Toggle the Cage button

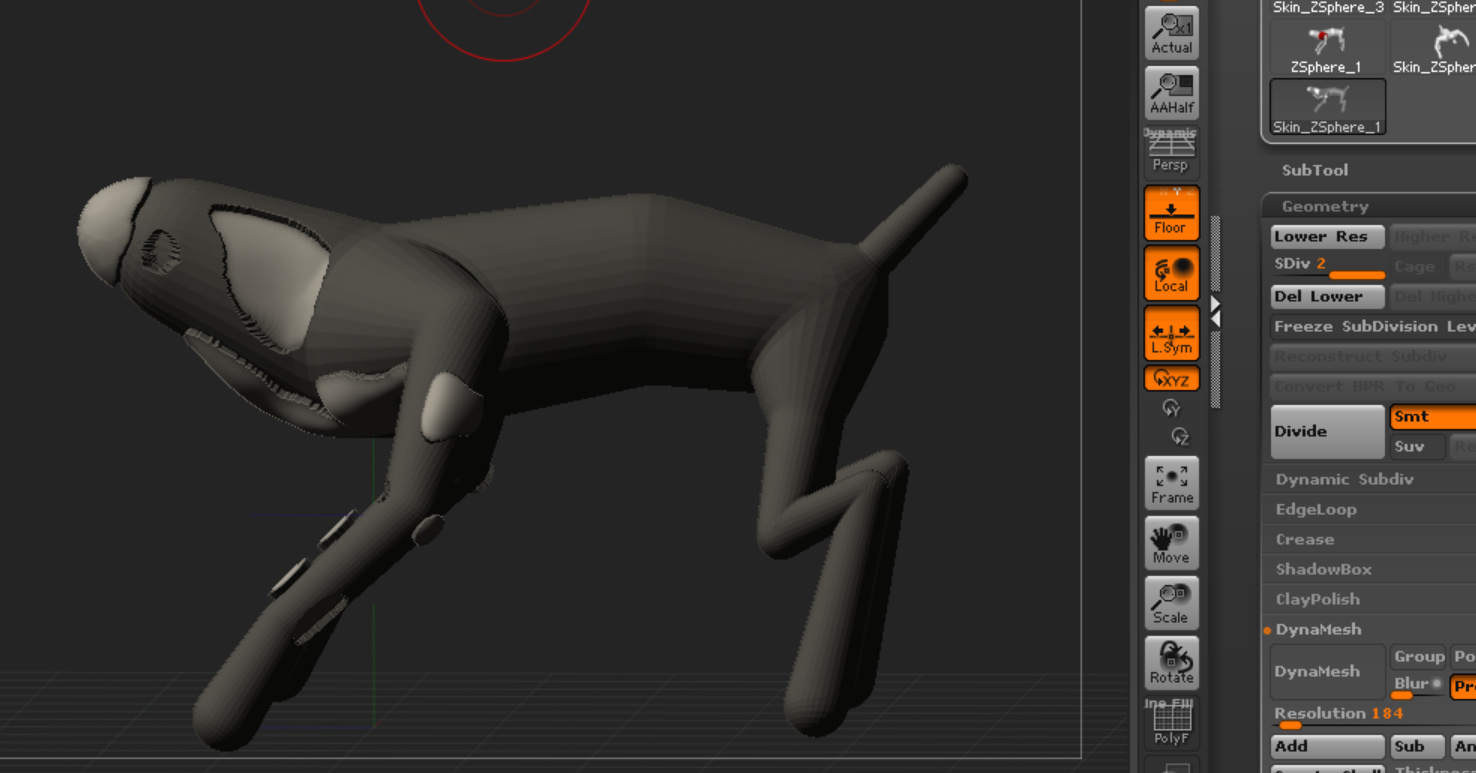click(x=1414, y=266)
